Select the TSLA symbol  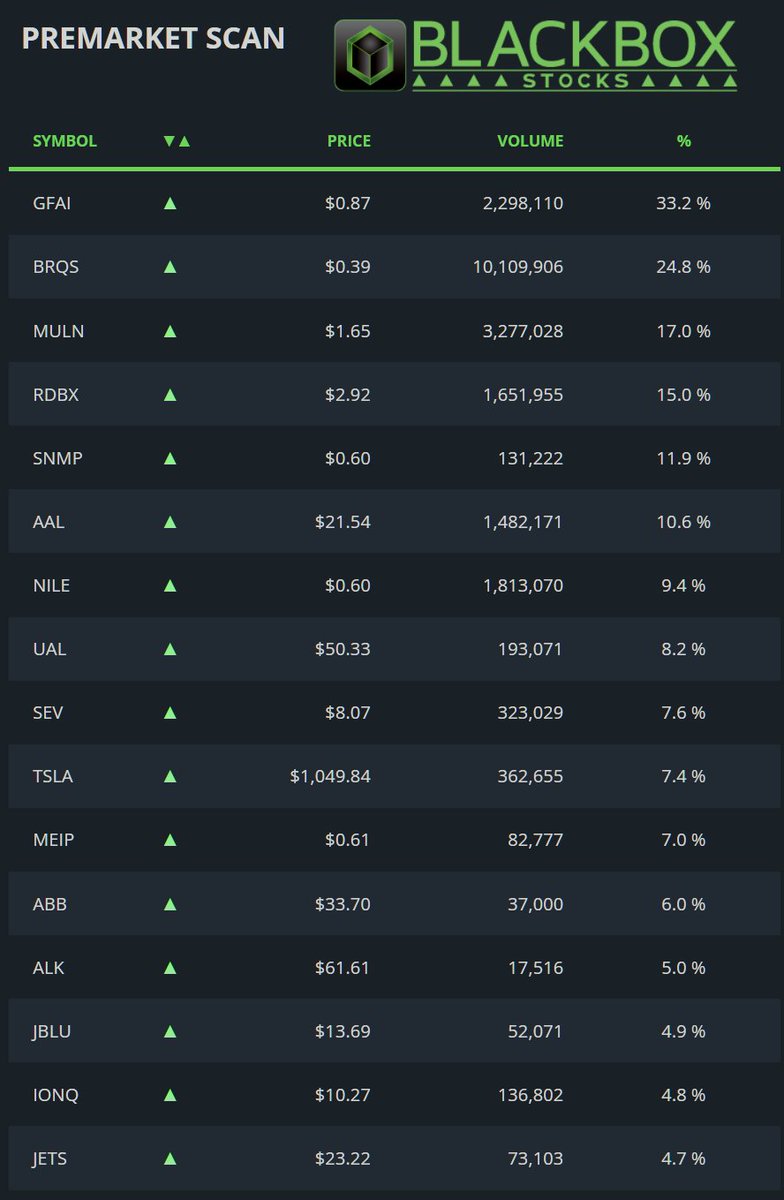[53, 776]
